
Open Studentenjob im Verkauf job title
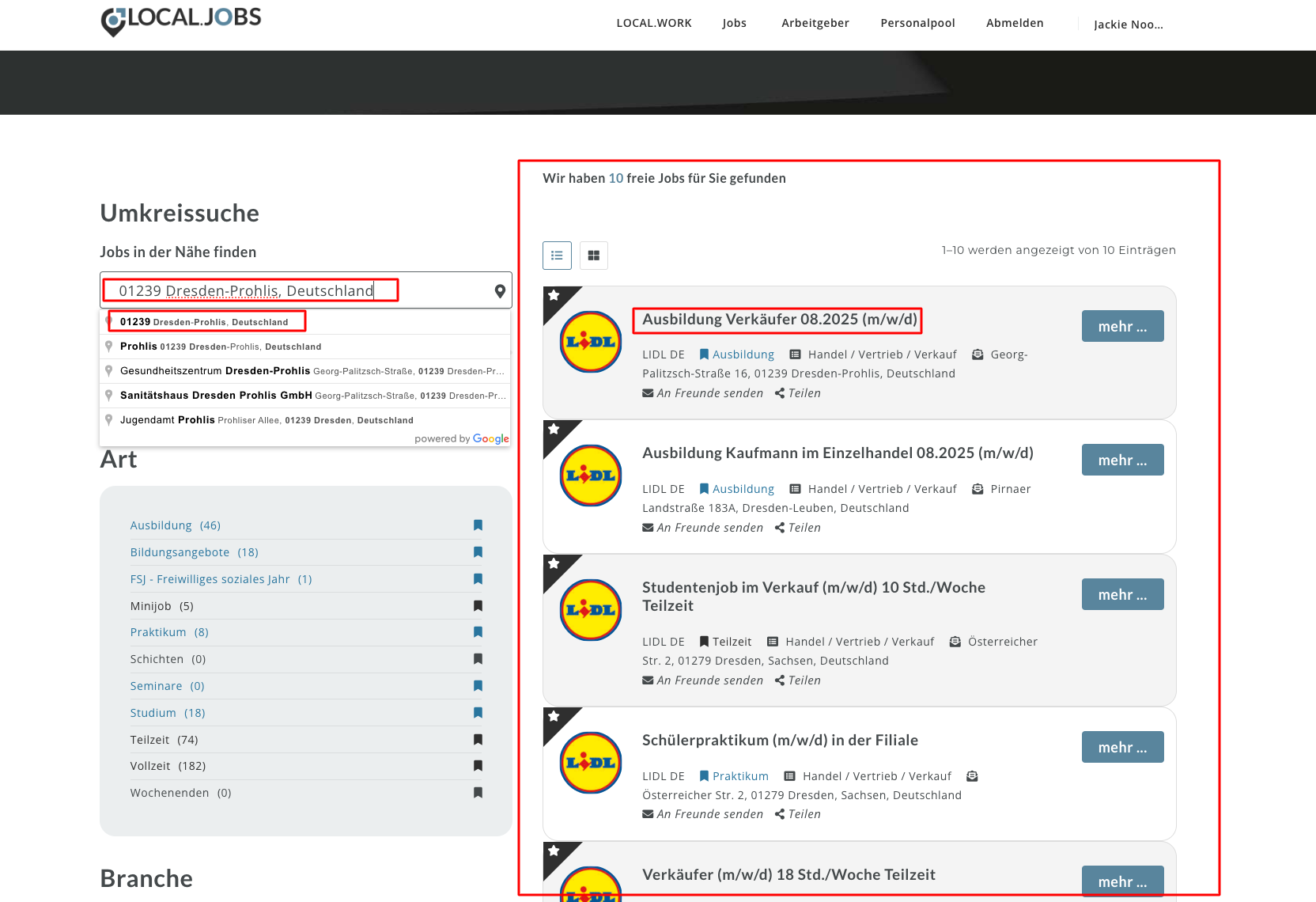(x=814, y=597)
